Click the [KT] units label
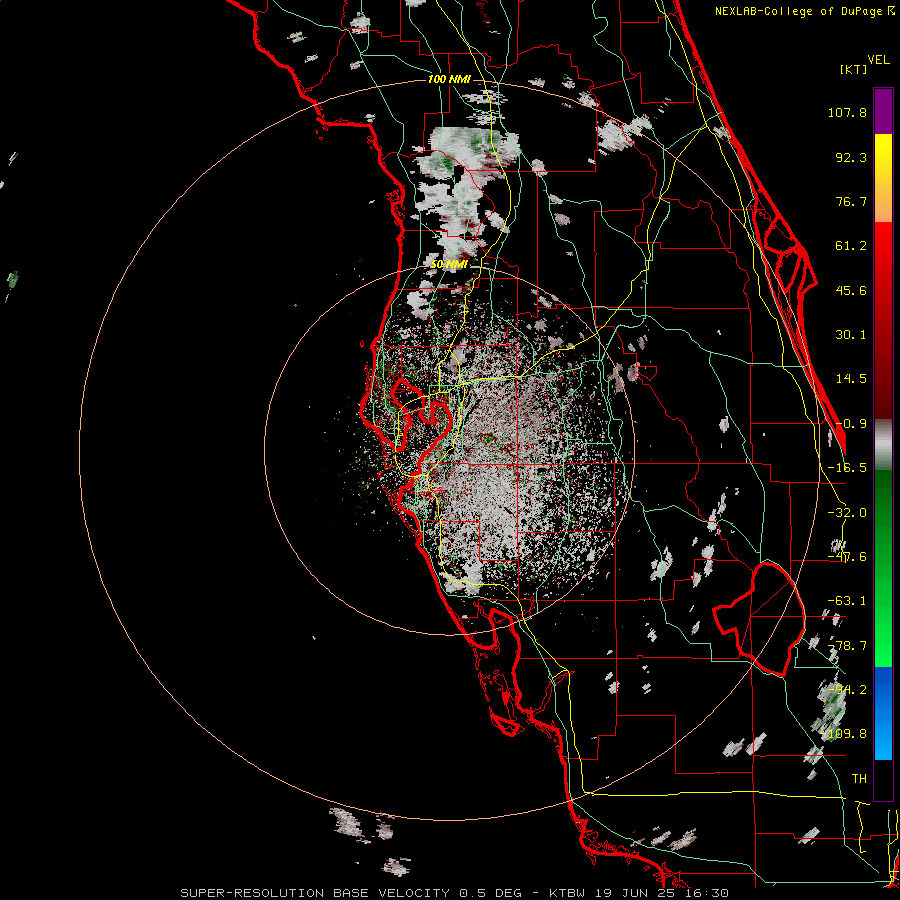The image size is (900, 900). click(x=853, y=69)
